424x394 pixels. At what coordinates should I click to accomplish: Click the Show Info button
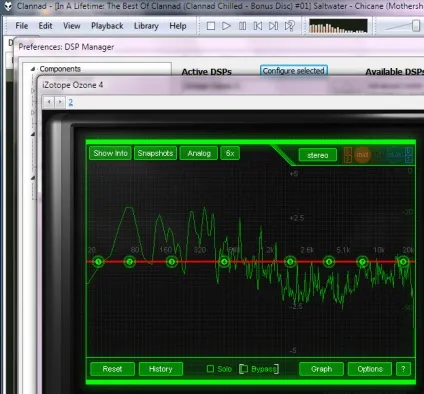point(110,153)
